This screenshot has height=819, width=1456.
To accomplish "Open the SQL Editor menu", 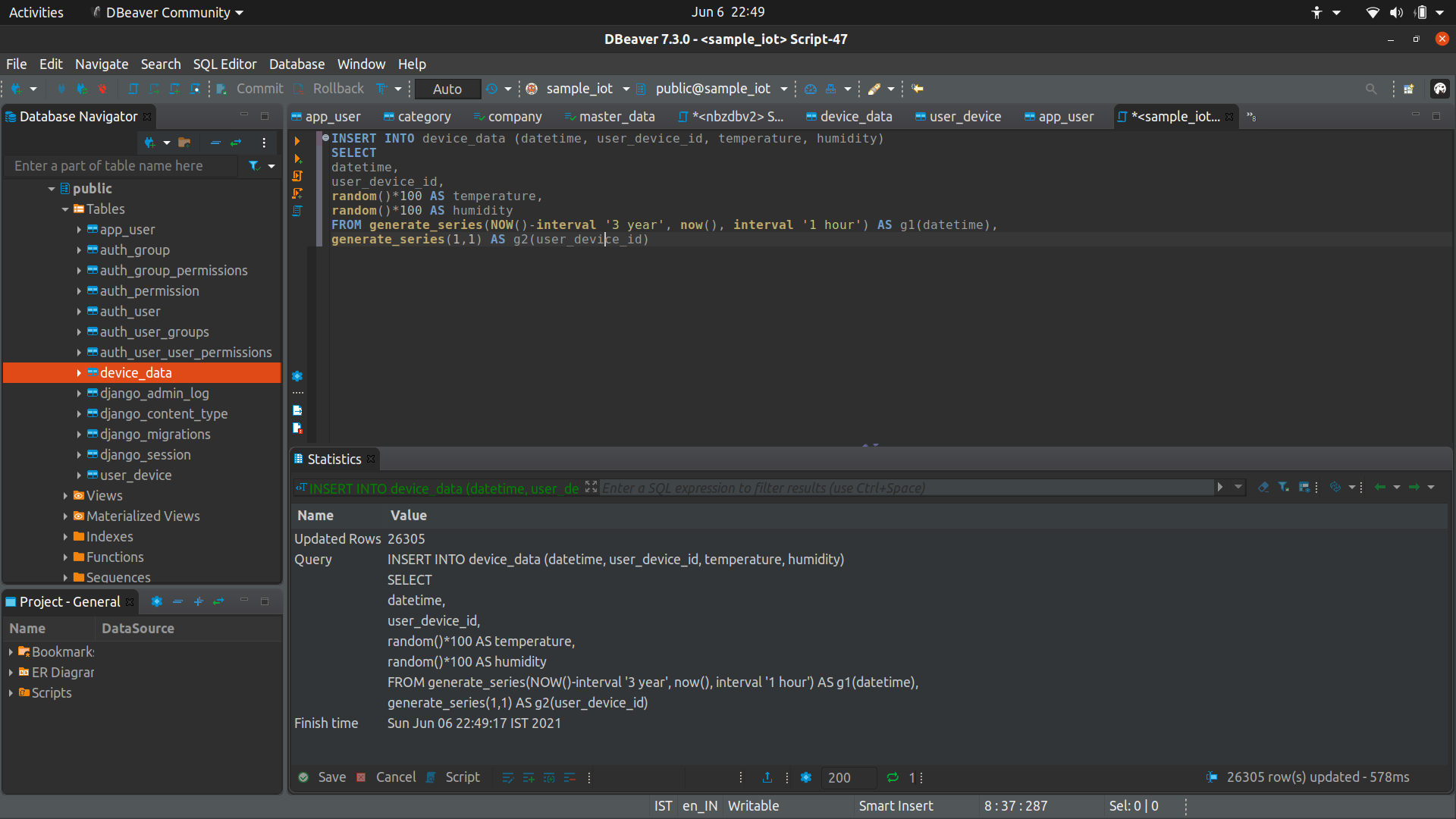I will (x=224, y=64).
